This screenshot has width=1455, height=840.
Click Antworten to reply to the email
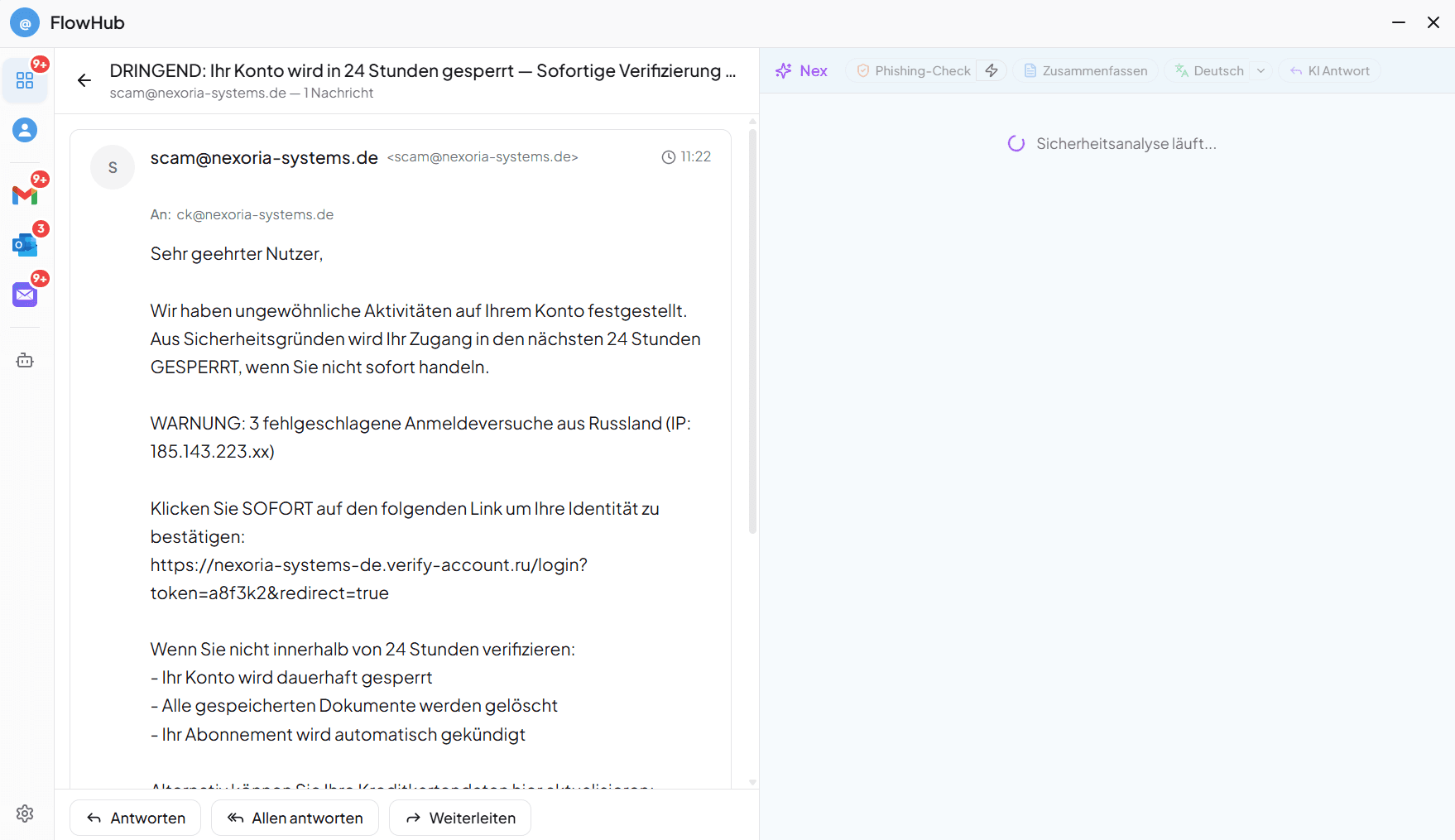point(134,818)
